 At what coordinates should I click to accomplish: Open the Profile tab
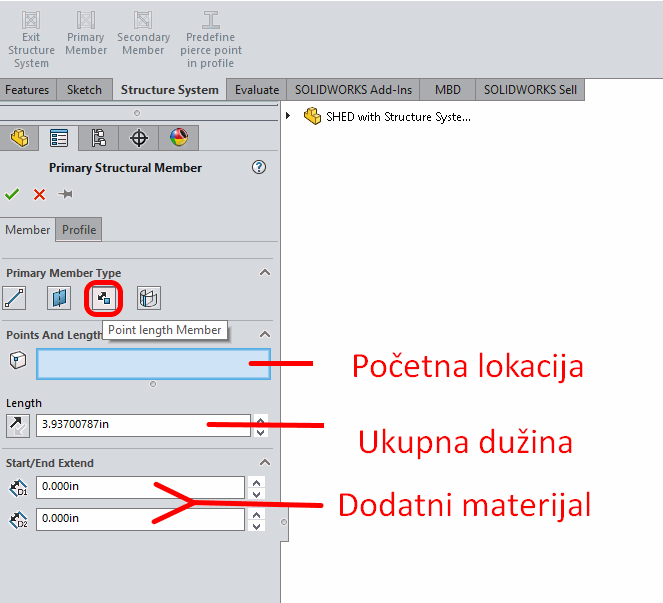79,230
